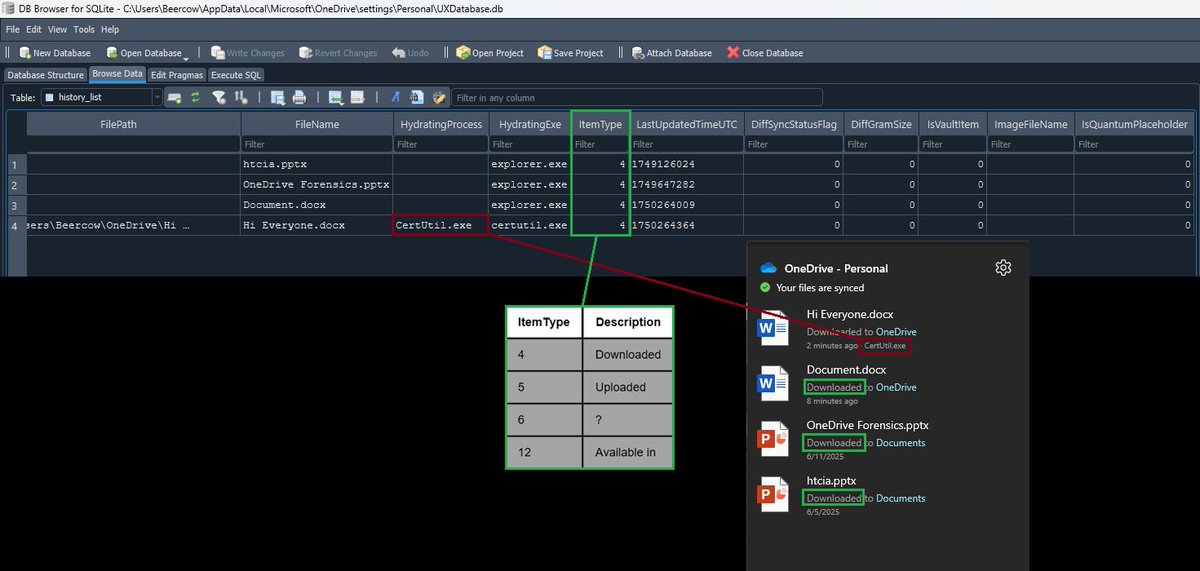Click the Undo toolbar icon

click(x=399, y=53)
